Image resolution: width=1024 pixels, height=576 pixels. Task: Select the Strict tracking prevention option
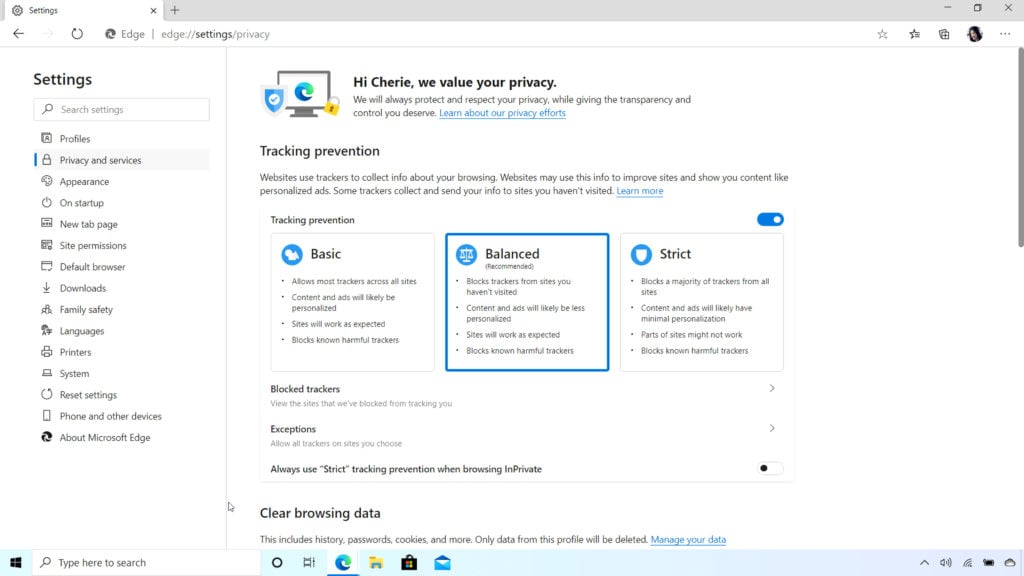point(701,302)
